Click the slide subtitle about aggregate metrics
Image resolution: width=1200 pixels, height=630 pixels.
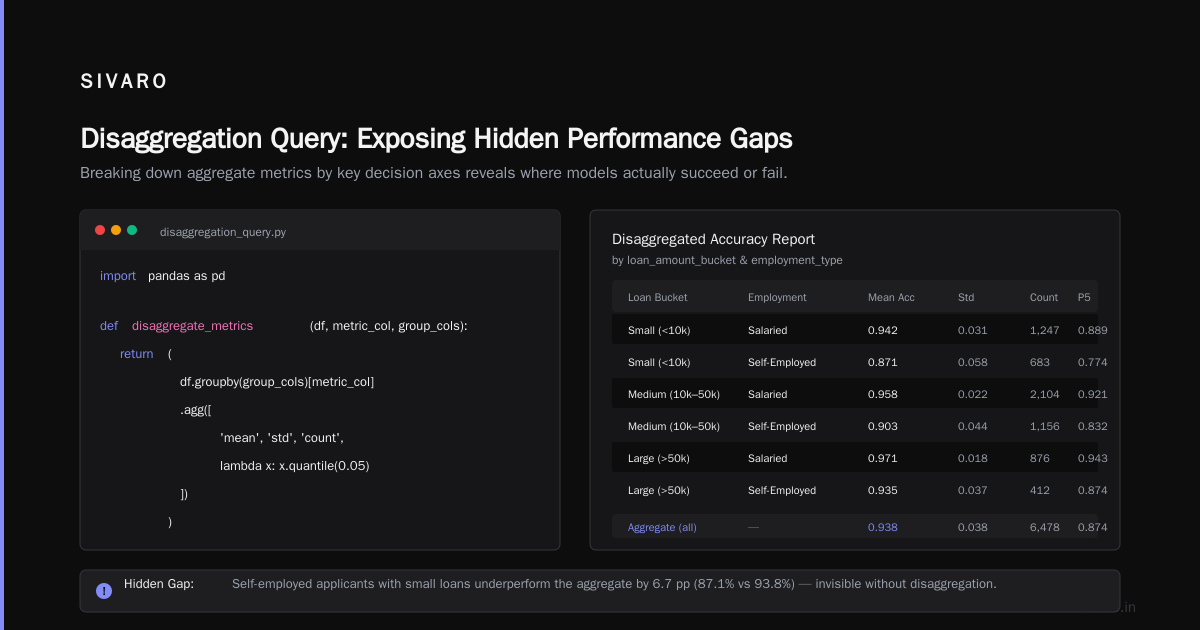coord(434,173)
